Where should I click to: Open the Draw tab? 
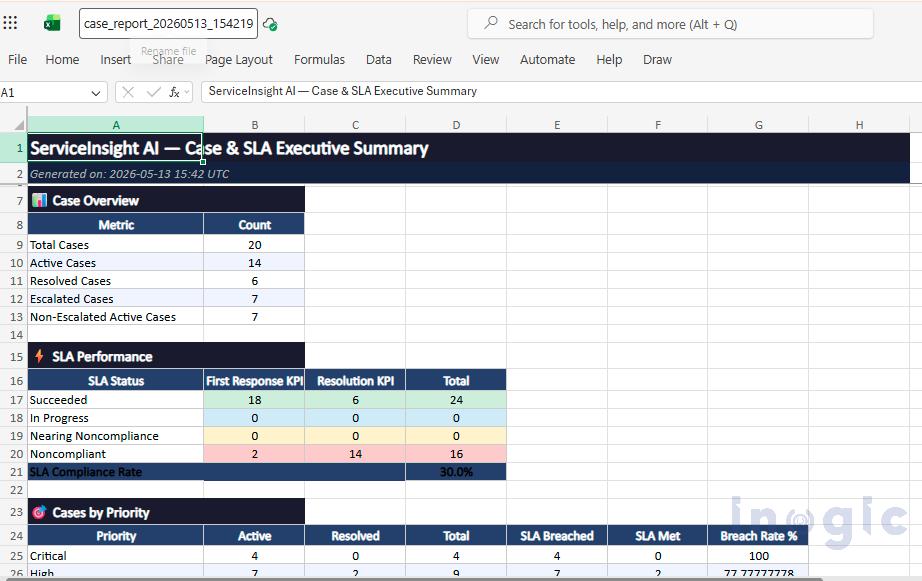coord(657,59)
